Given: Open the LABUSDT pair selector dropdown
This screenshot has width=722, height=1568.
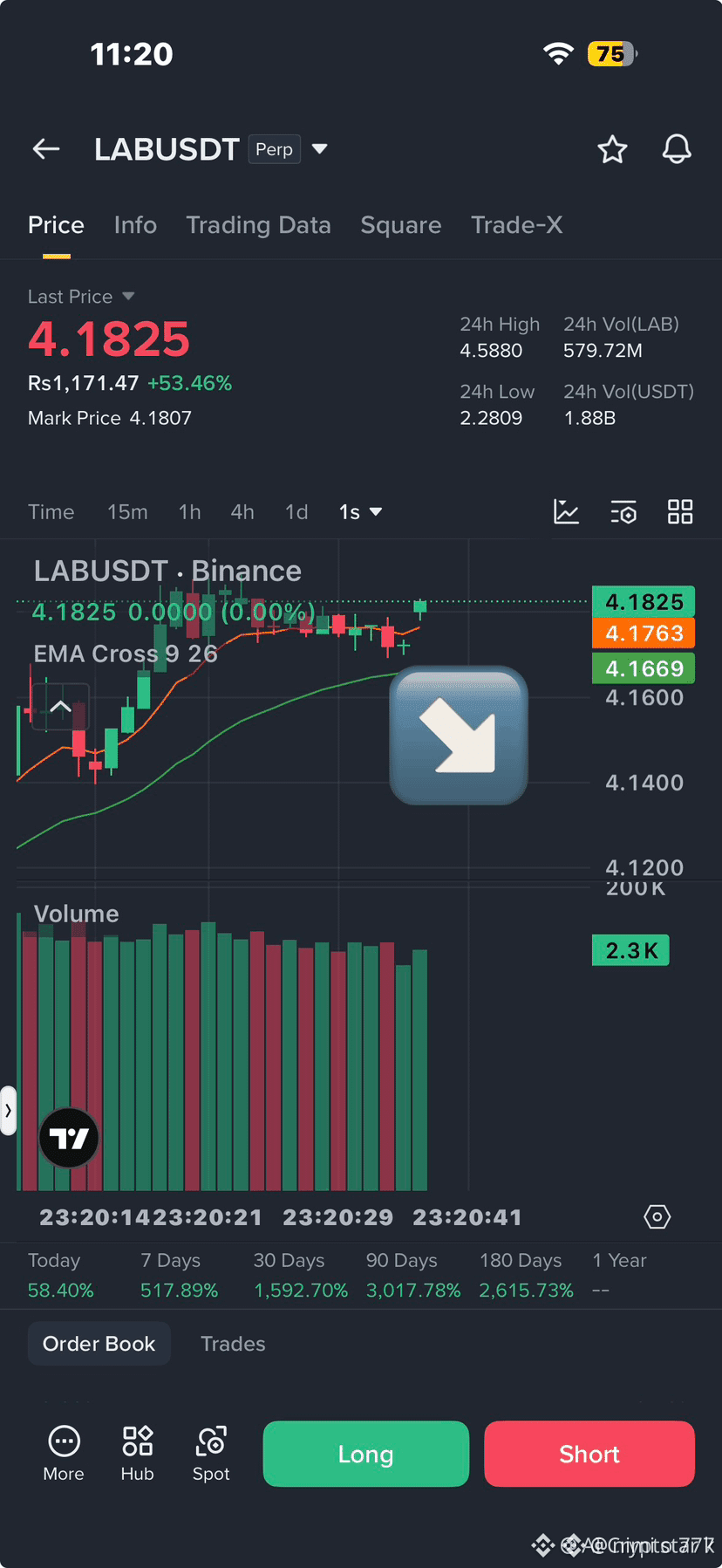Looking at the screenshot, I should tap(320, 149).
